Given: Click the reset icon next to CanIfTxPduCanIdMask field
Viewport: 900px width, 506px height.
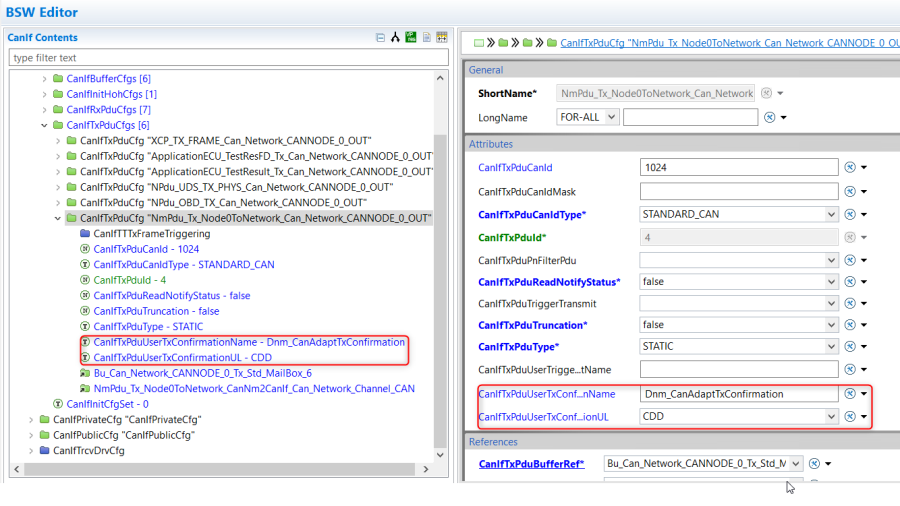Looking at the screenshot, I should 850,192.
